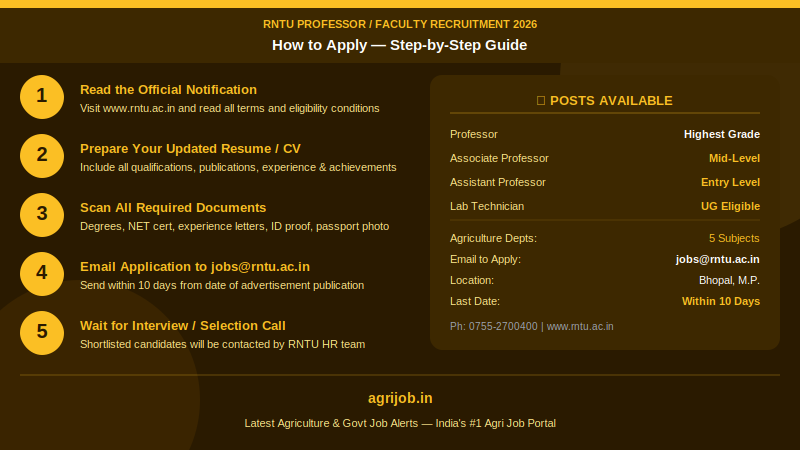Image resolution: width=800 pixels, height=450 pixels.
Task: Click the step 3 number circle
Action: (42, 215)
